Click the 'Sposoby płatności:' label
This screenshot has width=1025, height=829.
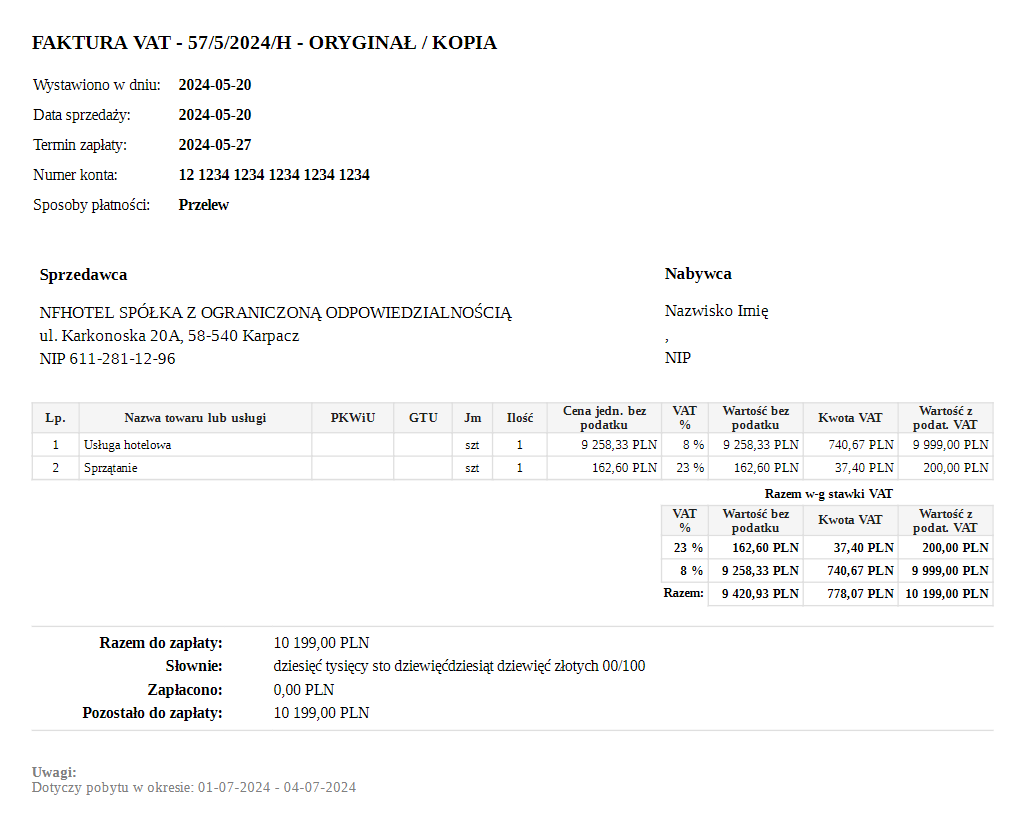pos(92,205)
